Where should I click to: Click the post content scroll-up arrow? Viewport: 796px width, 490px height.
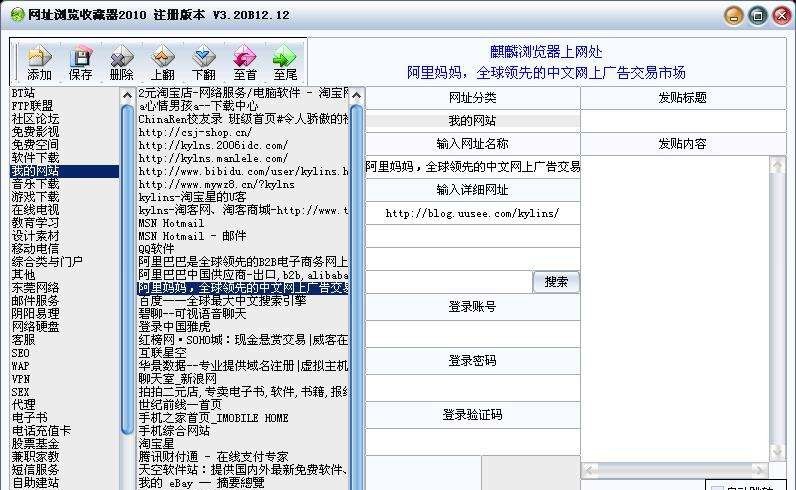click(777, 165)
